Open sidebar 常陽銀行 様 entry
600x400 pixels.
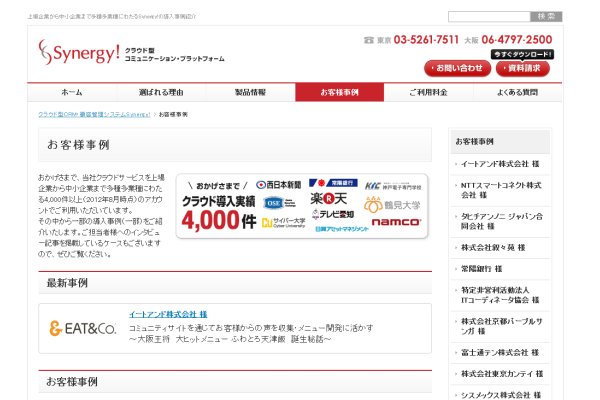[500, 269]
